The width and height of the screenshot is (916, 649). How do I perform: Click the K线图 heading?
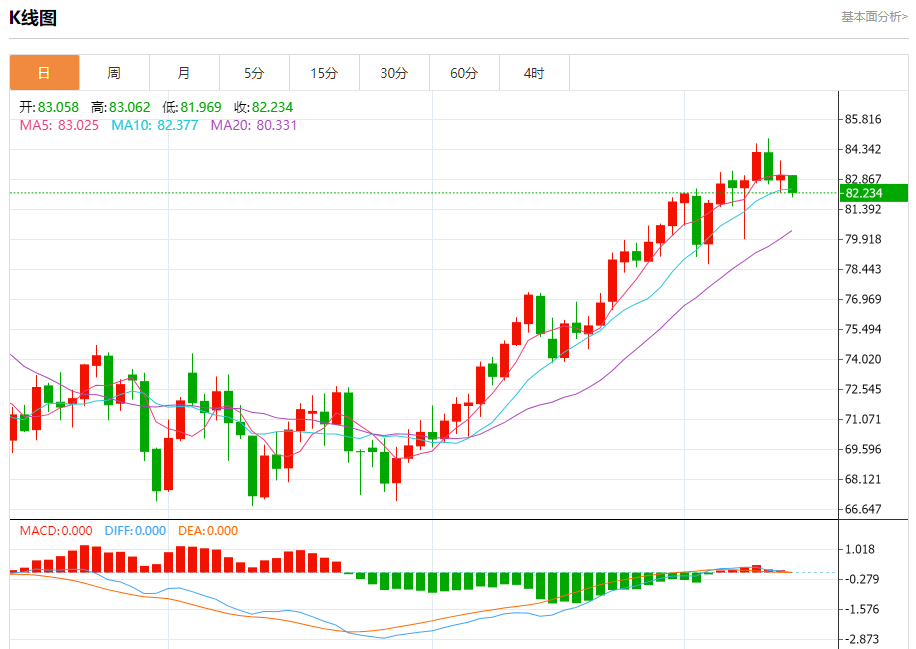coord(33,18)
